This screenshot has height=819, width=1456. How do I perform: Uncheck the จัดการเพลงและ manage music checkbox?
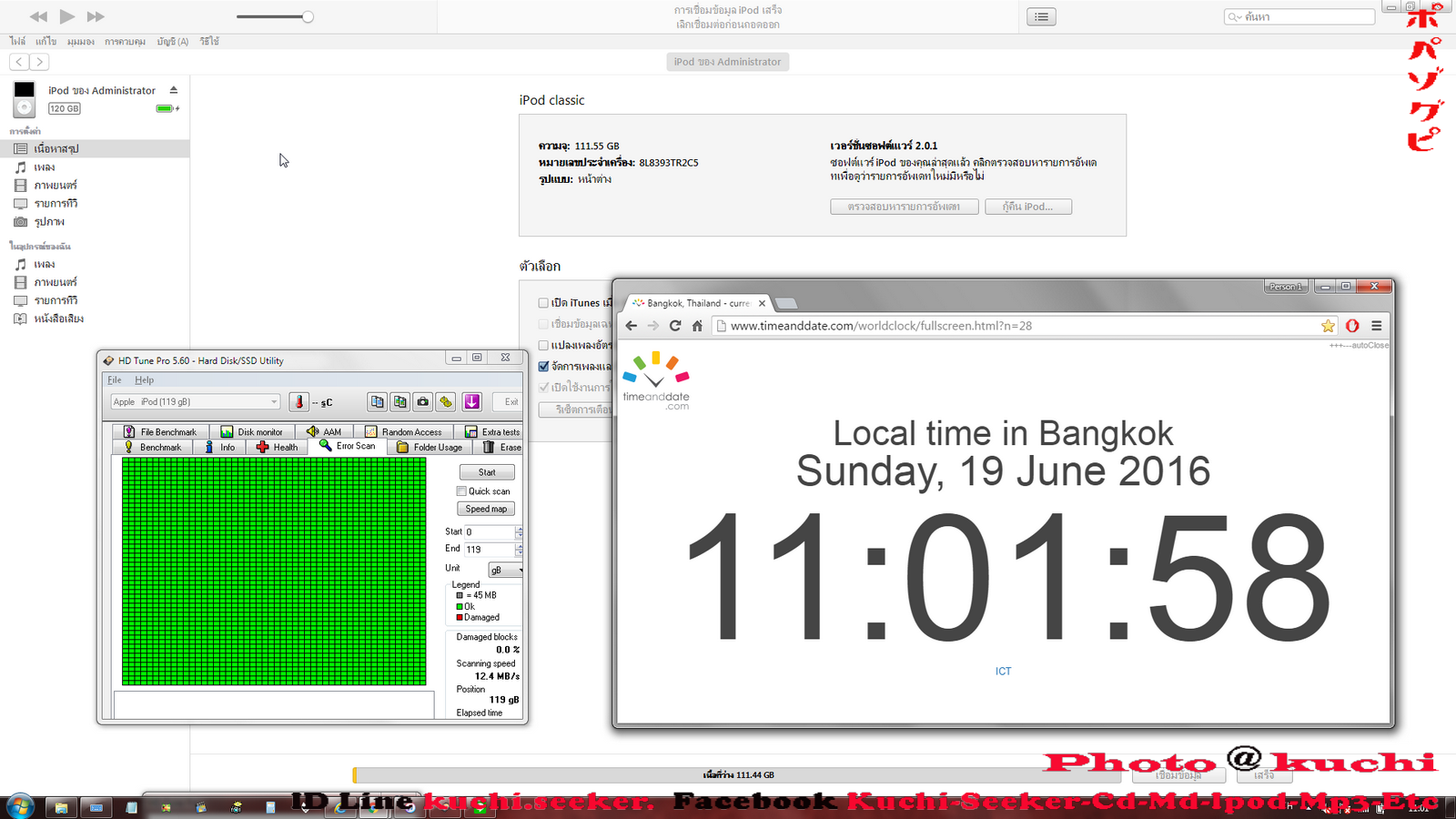(x=543, y=367)
